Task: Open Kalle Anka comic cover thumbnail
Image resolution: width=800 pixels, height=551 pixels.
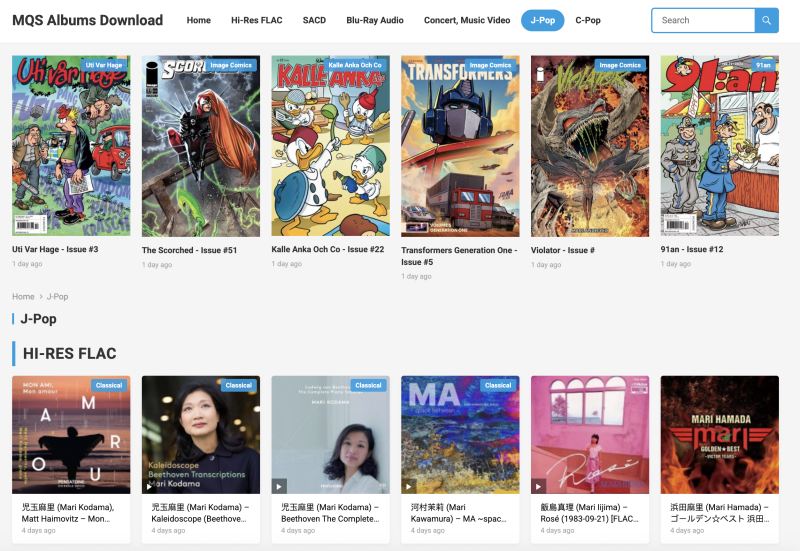Action: click(331, 146)
